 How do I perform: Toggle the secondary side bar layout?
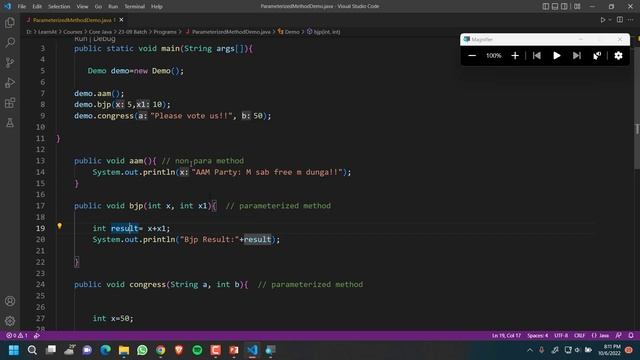click(564, 6)
